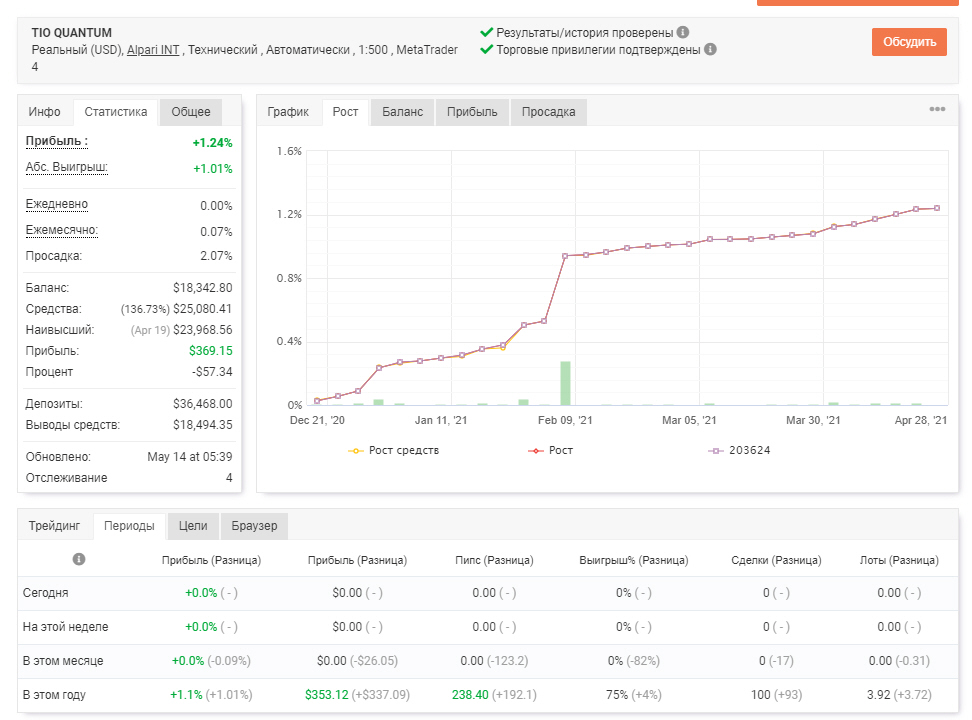Click the В этом месяце row label
Image resolution: width=972 pixels, height=720 pixels.
pyautogui.click(x=63, y=661)
